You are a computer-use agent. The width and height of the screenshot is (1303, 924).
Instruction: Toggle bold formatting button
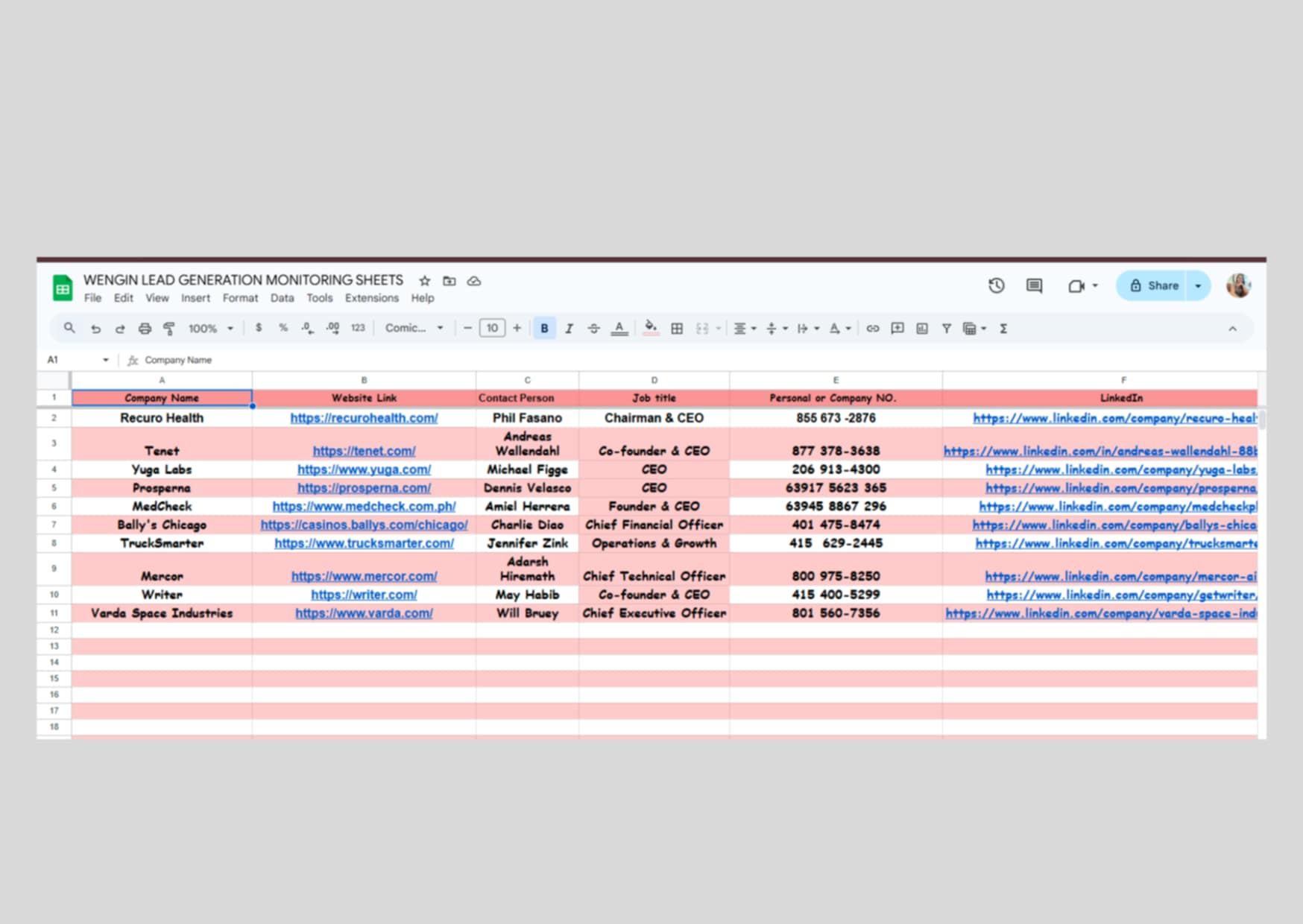(x=544, y=329)
